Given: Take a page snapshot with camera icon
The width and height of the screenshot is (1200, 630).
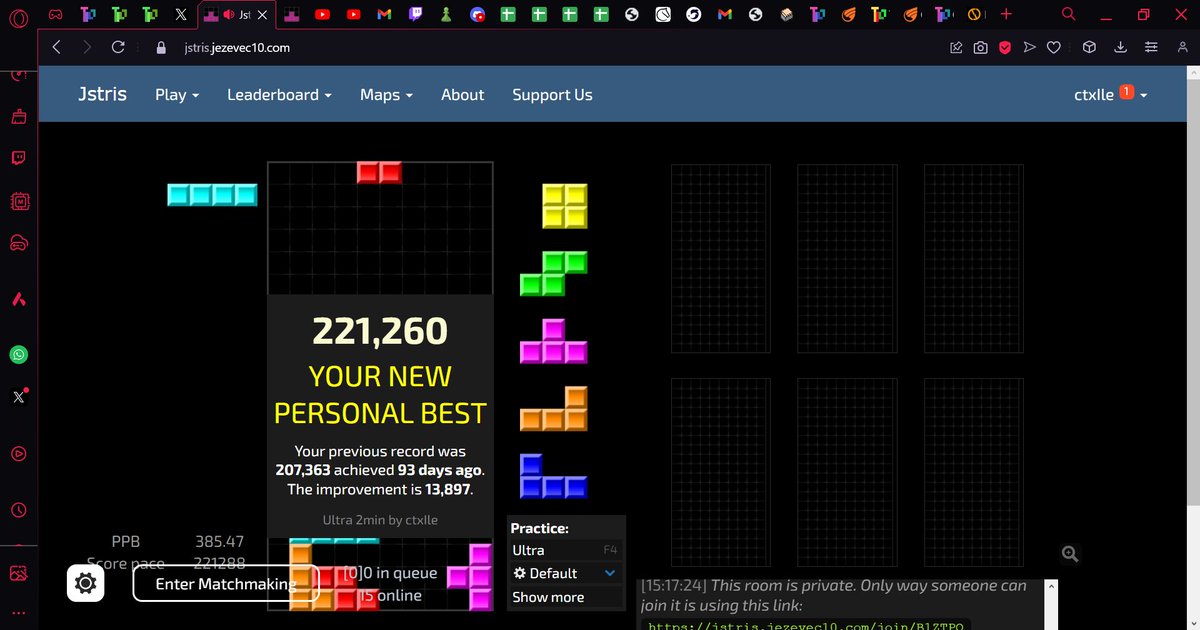Looking at the screenshot, I should coord(980,47).
